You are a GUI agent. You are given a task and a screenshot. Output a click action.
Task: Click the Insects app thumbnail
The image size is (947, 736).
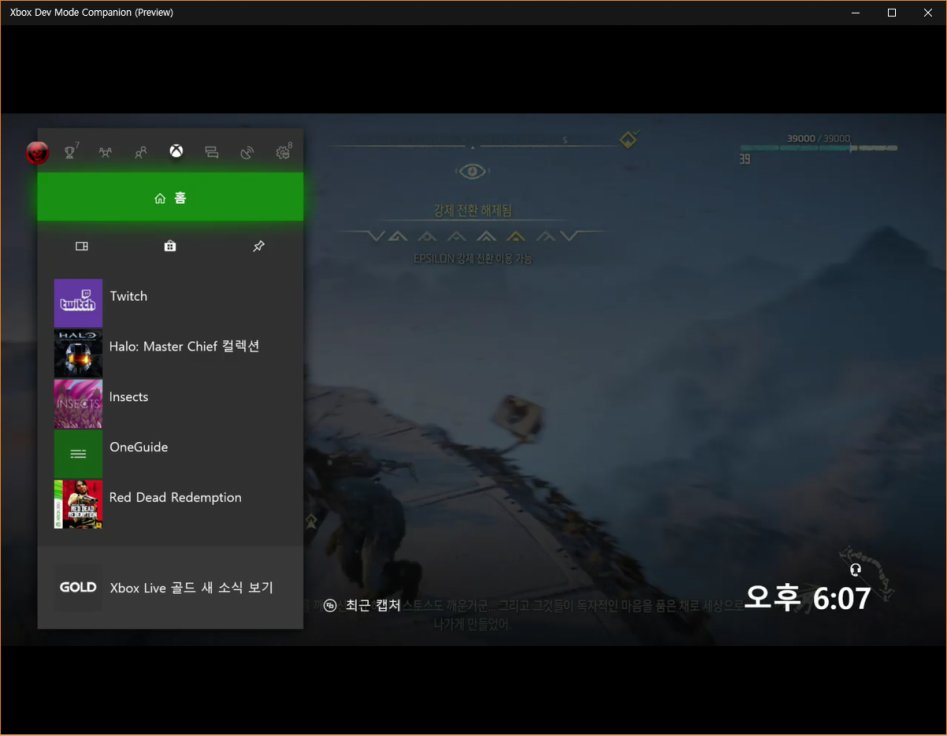[x=78, y=403]
